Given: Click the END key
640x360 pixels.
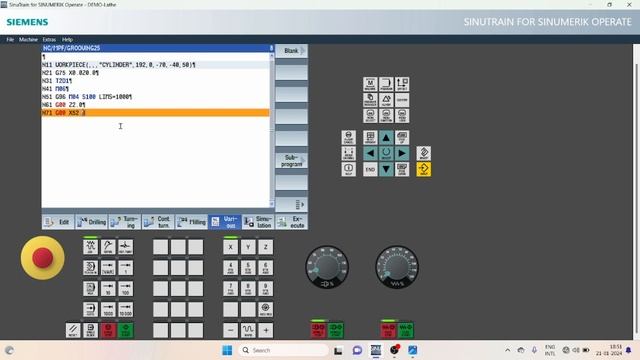Looking at the screenshot, I should (x=370, y=169).
